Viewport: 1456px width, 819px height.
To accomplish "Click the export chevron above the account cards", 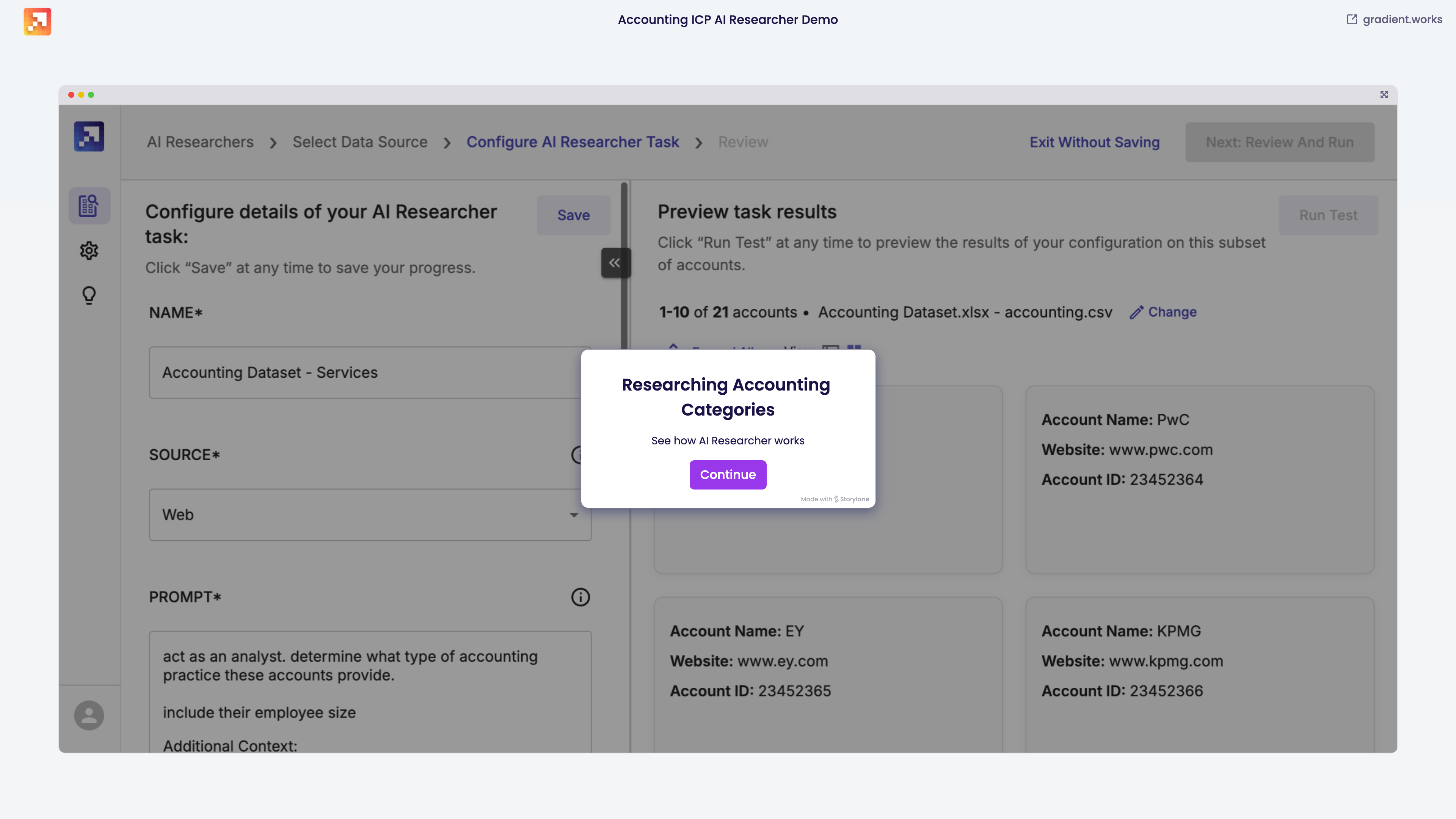I will click(x=674, y=347).
